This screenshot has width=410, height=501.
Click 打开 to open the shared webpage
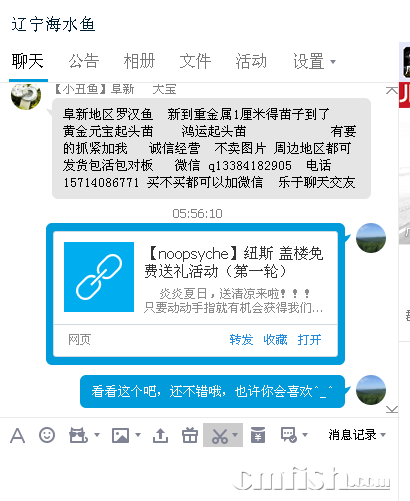[x=309, y=340]
